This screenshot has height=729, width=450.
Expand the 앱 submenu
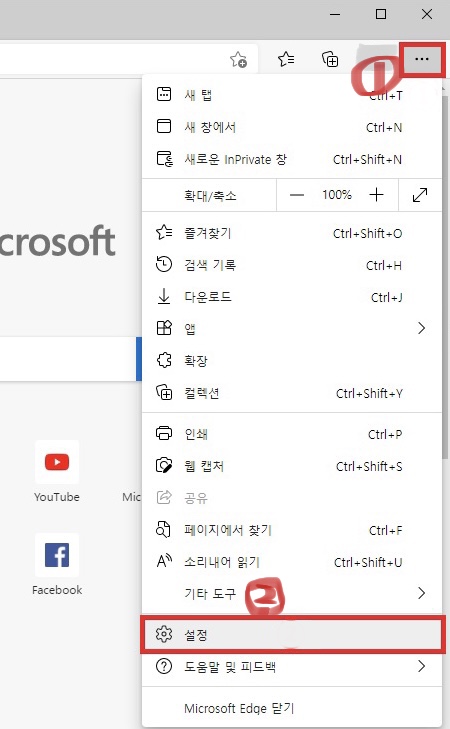click(291, 329)
